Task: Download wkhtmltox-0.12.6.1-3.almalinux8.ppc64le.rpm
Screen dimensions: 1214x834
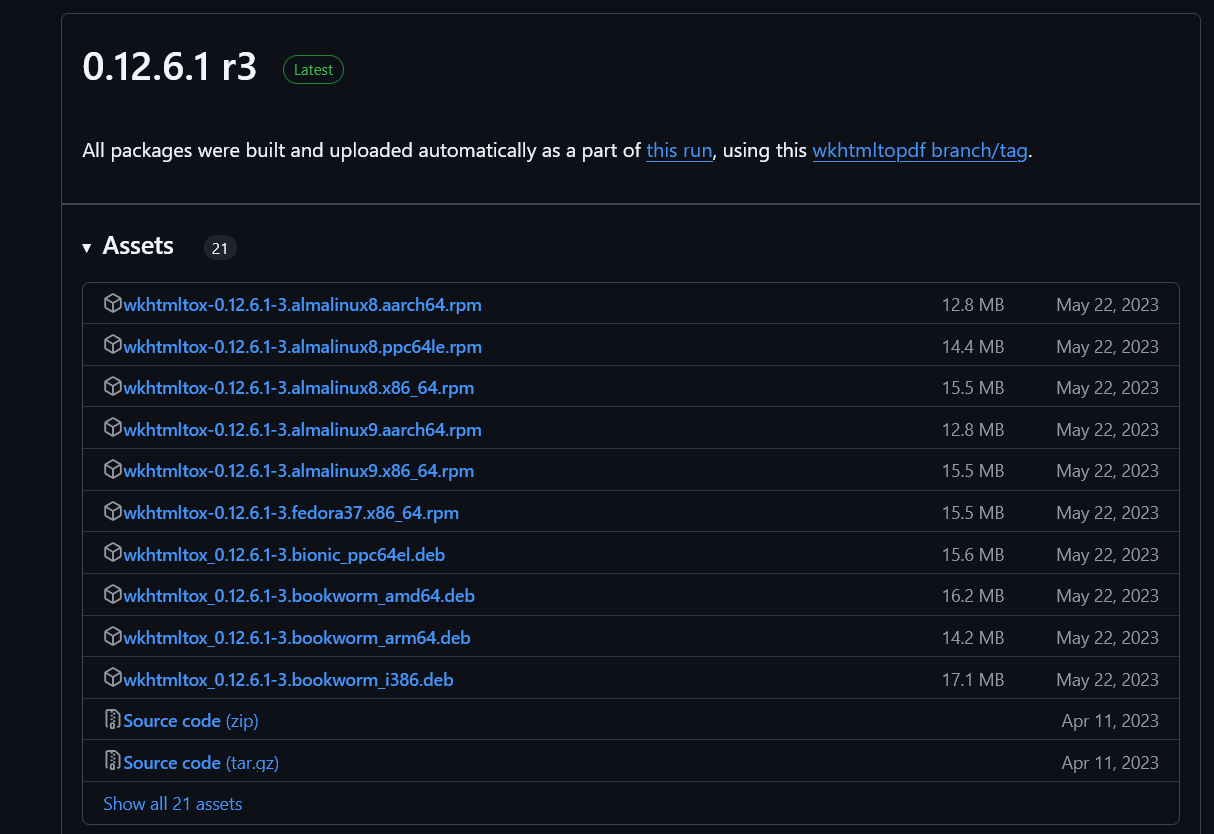Action: coord(303,347)
